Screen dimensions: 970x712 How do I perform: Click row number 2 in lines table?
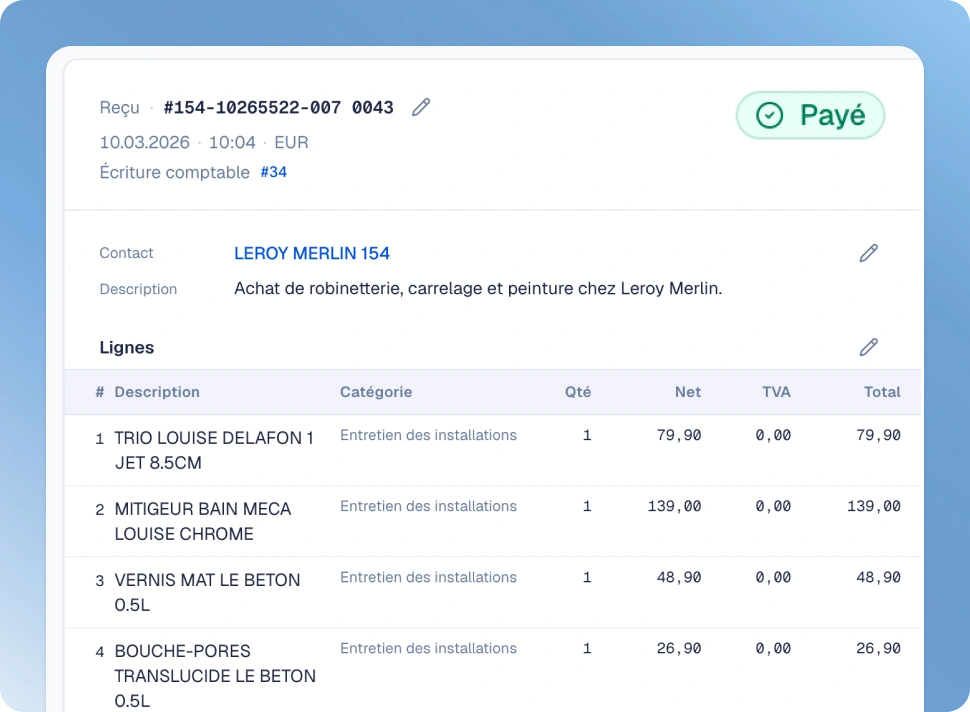pyautogui.click(x=100, y=510)
